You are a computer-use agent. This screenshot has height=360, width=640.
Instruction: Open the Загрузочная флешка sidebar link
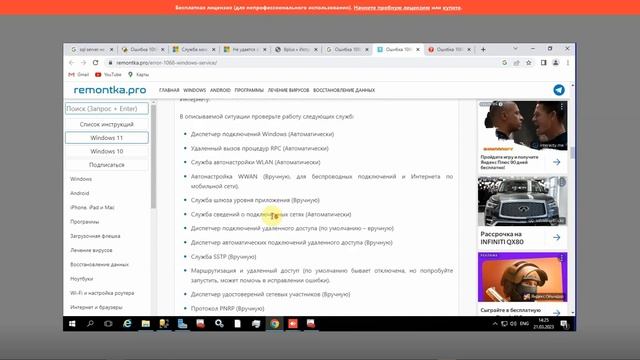(95, 236)
